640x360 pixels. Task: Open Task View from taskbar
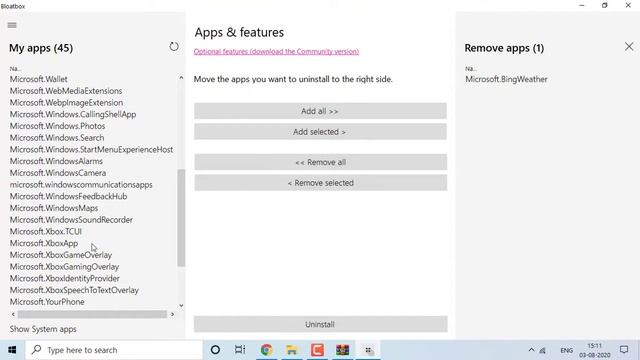coord(240,350)
